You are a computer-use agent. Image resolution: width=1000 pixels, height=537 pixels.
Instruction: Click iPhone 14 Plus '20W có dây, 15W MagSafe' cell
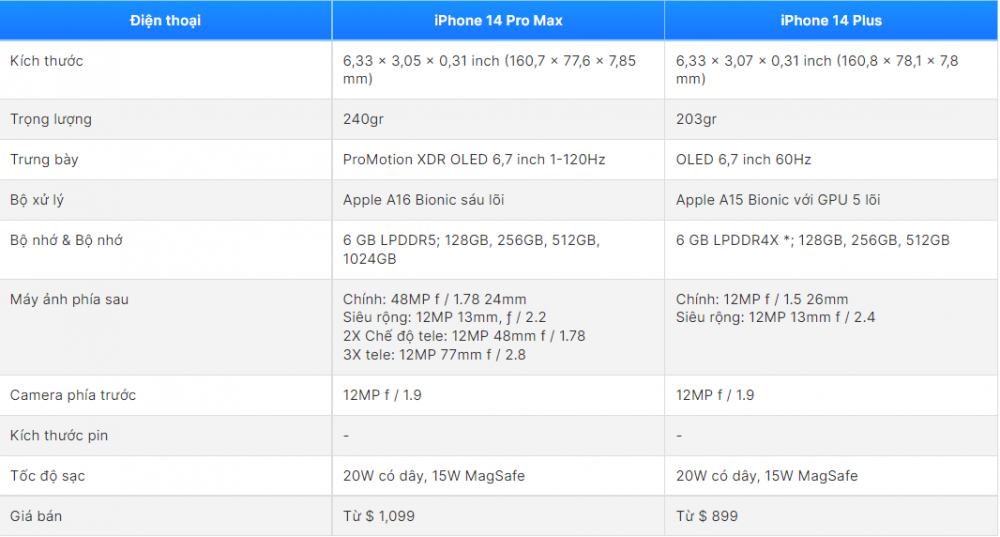pyautogui.click(x=831, y=476)
